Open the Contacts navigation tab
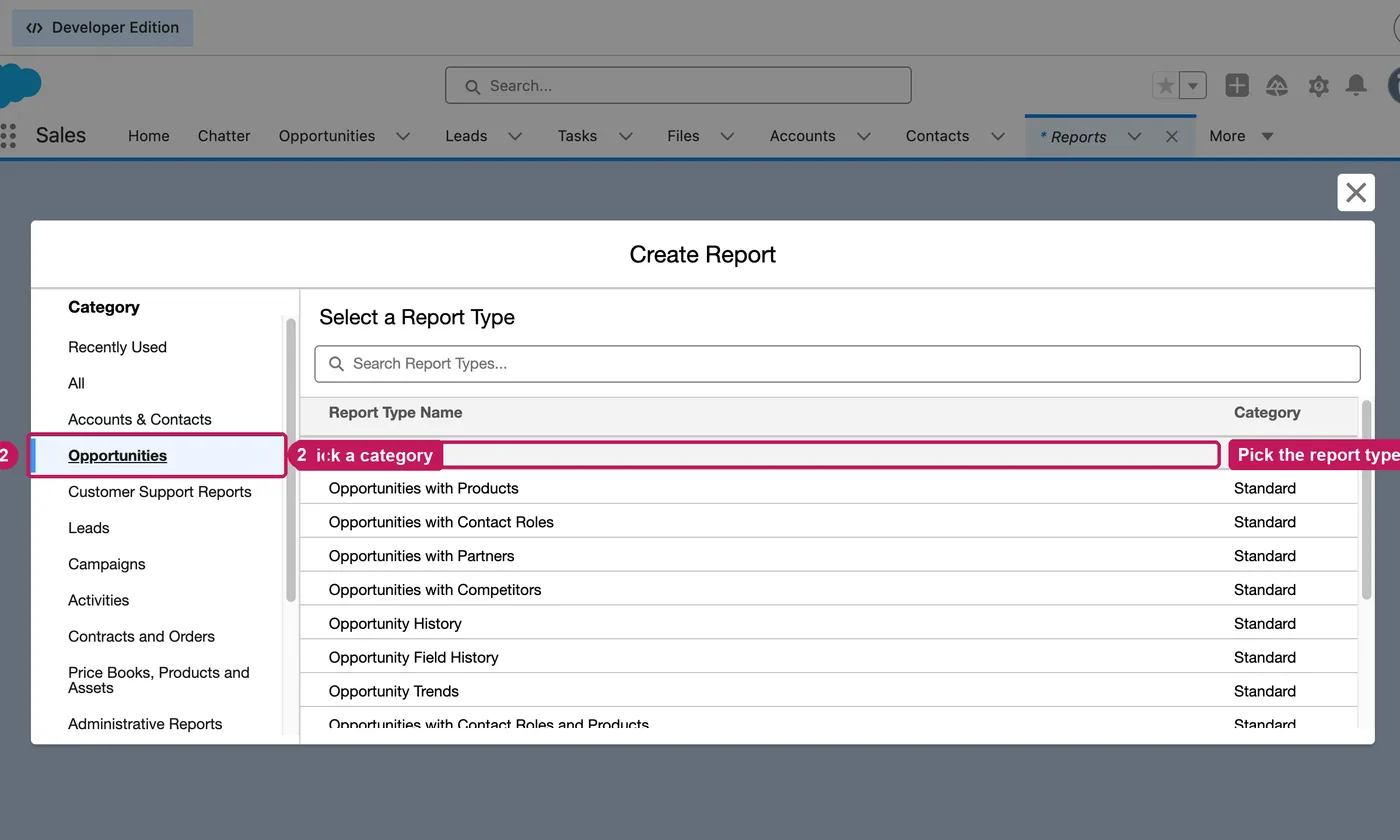Image resolution: width=1400 pixels, height=840 pixels. coord(937,136)
